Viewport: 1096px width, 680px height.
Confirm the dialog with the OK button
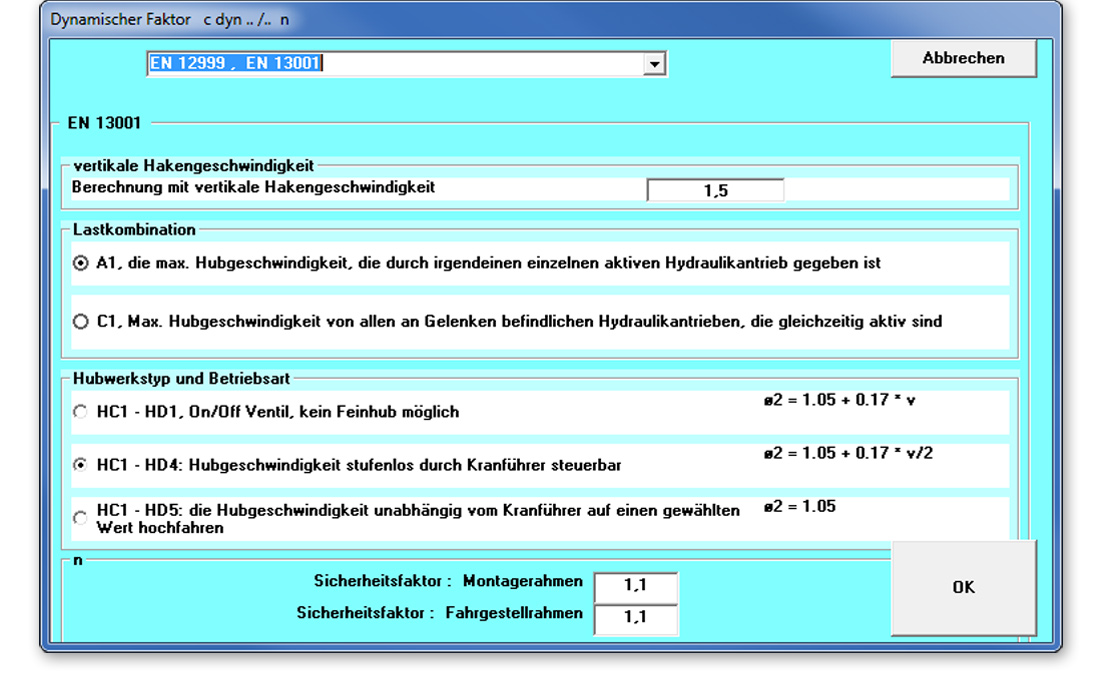click(963, 587)
